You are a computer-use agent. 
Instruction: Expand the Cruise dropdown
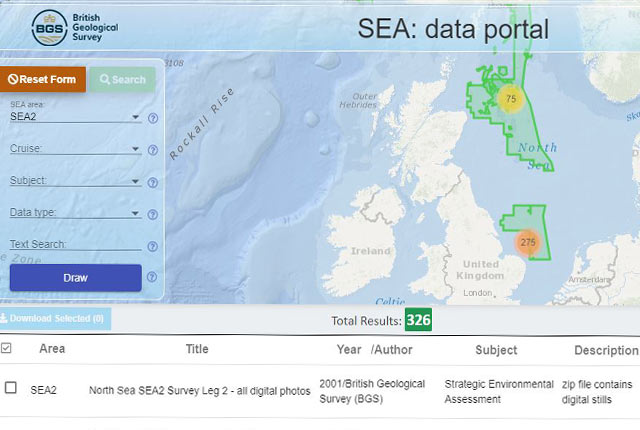pyautogui.click(x=76, y=149)
